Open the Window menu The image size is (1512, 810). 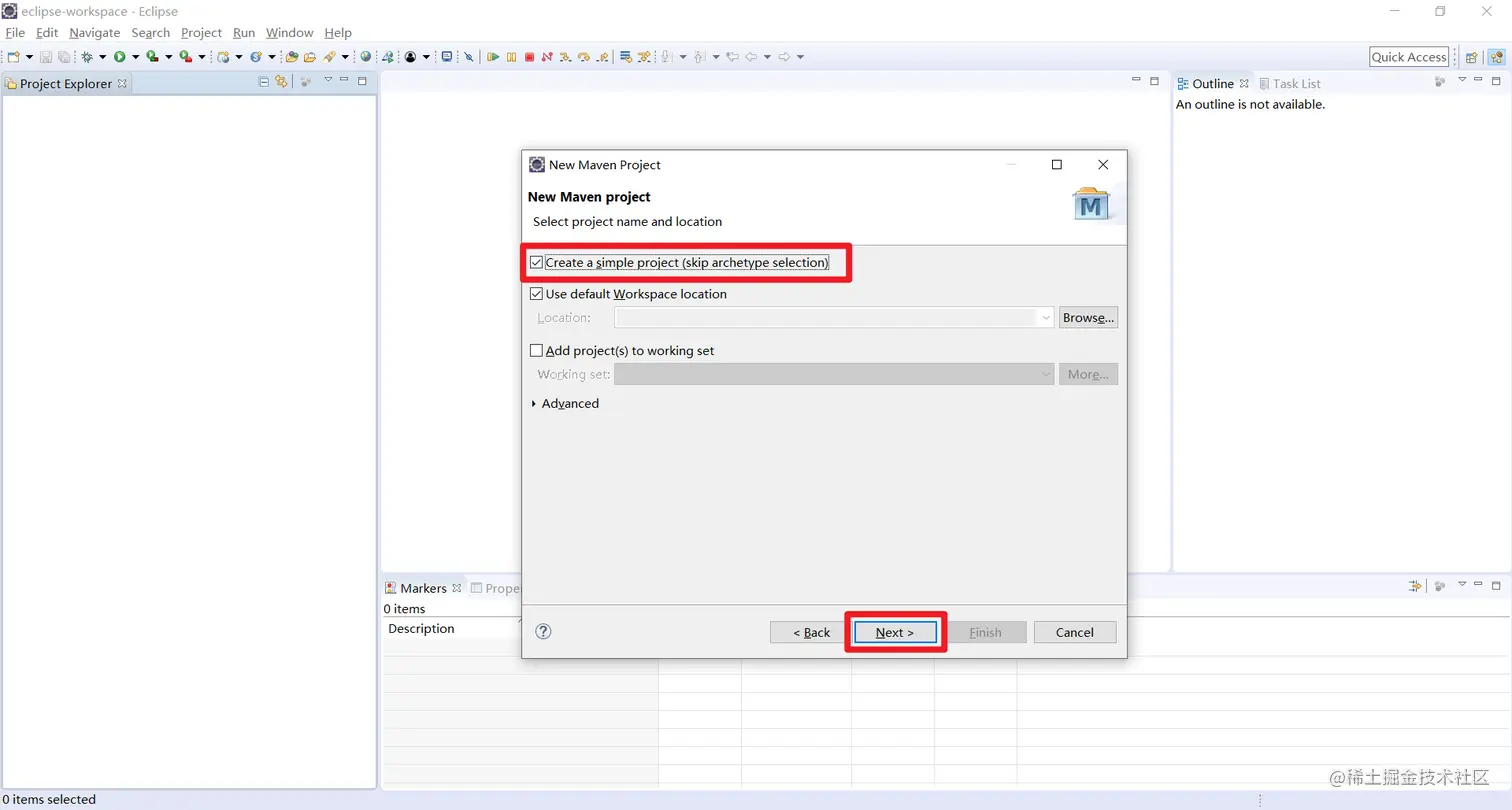290,33
